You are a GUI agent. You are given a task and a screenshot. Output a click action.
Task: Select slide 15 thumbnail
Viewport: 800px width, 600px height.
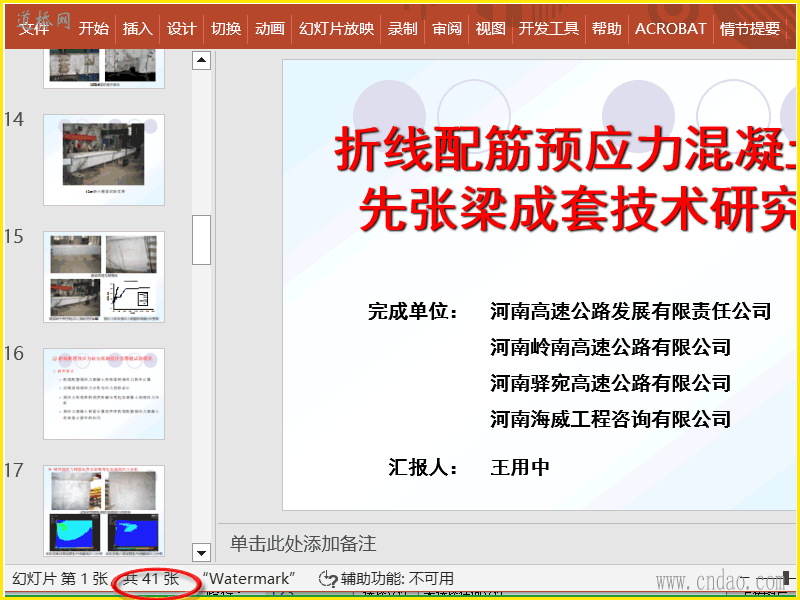(104, 277)
